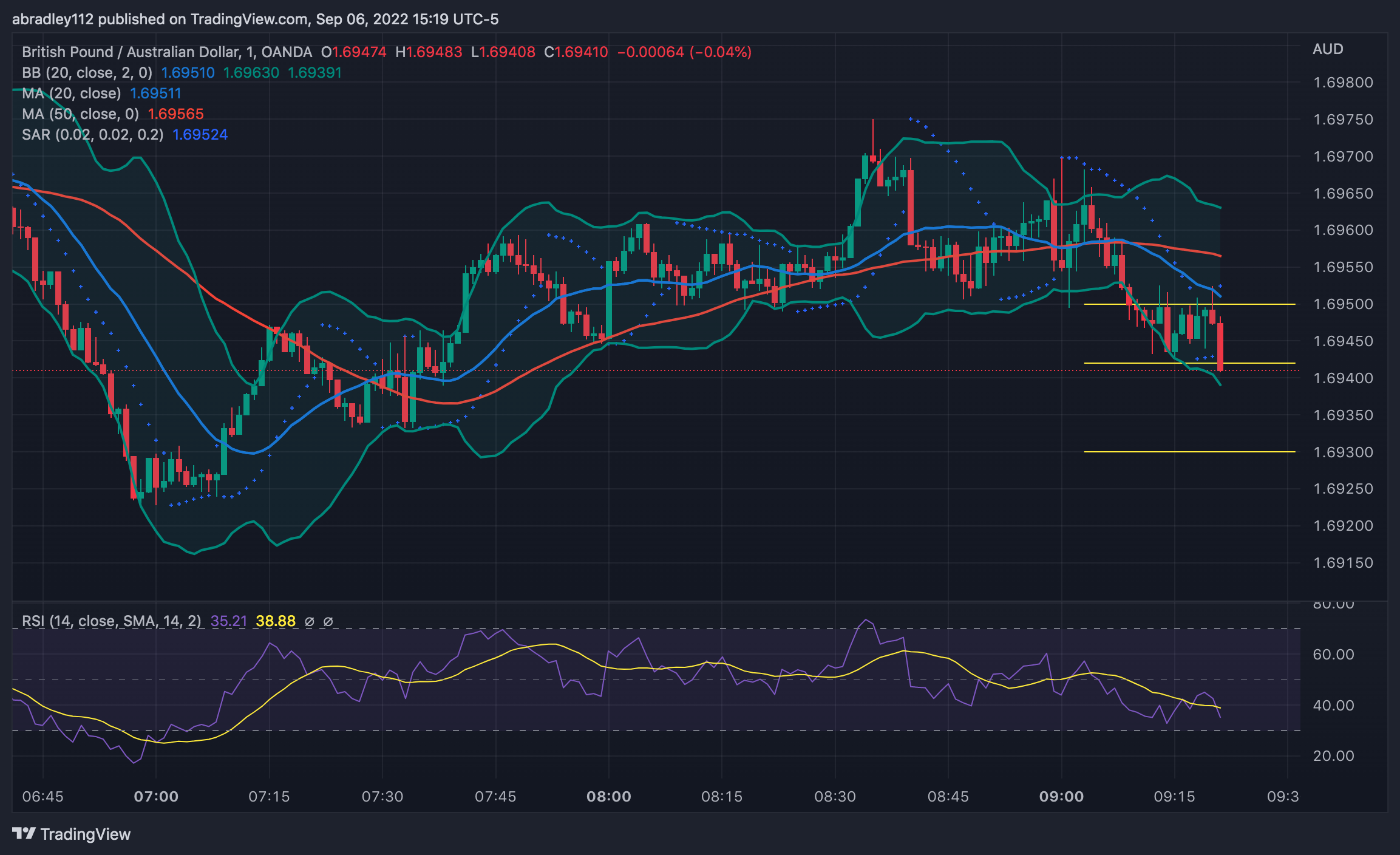The width and height of the screenshot is (1400, 855).
Task: Click the 1.69500 price axis label
Action: click(x=1343, y=304)
